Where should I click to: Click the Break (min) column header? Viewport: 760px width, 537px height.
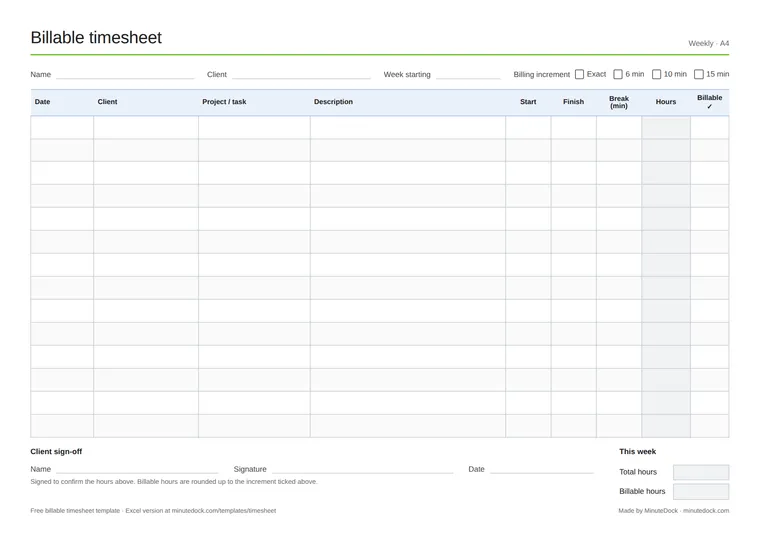tap(619, 102)
